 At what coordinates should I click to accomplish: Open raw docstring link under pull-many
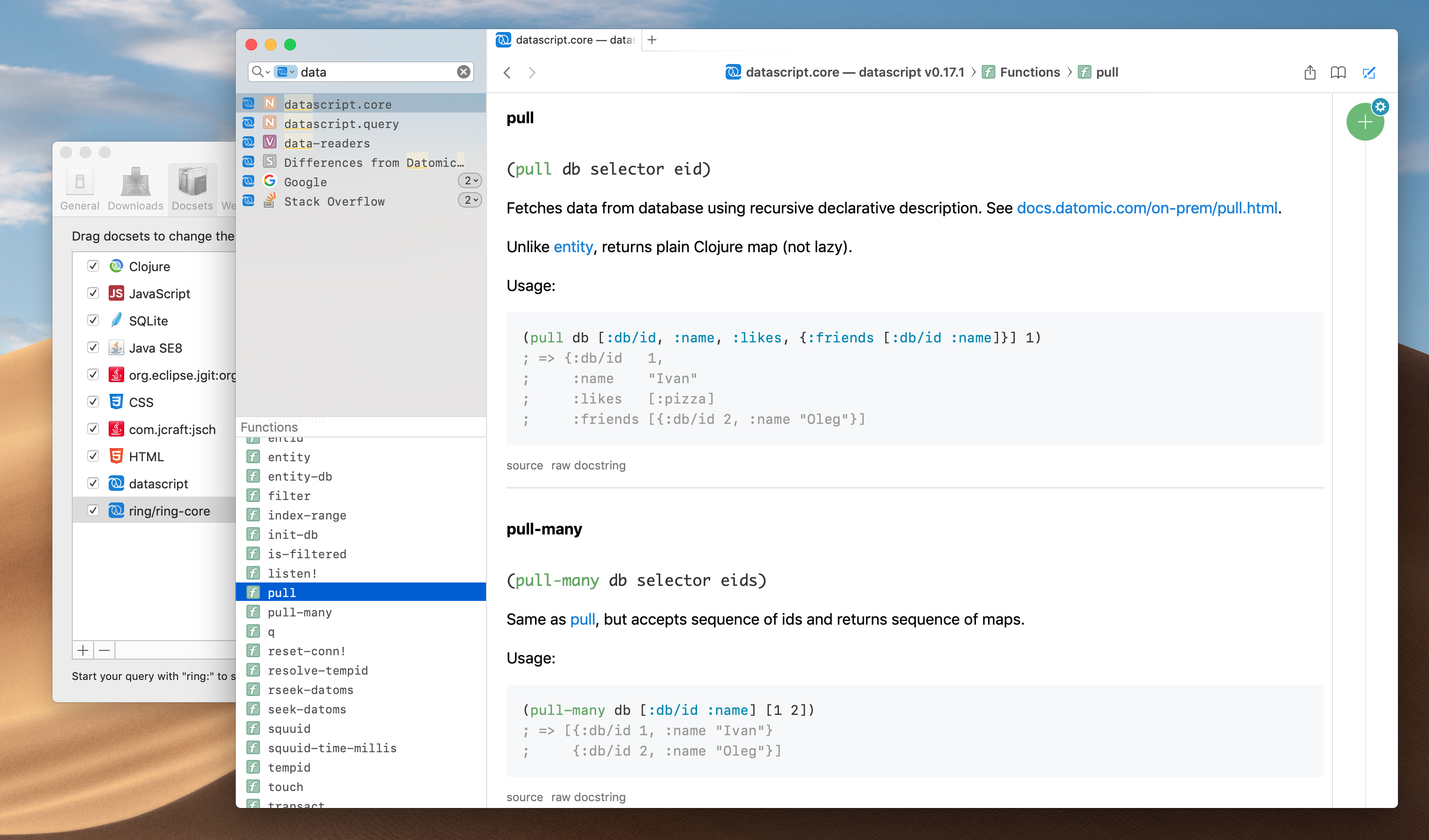pyautogui.click(x=588, y=797)
